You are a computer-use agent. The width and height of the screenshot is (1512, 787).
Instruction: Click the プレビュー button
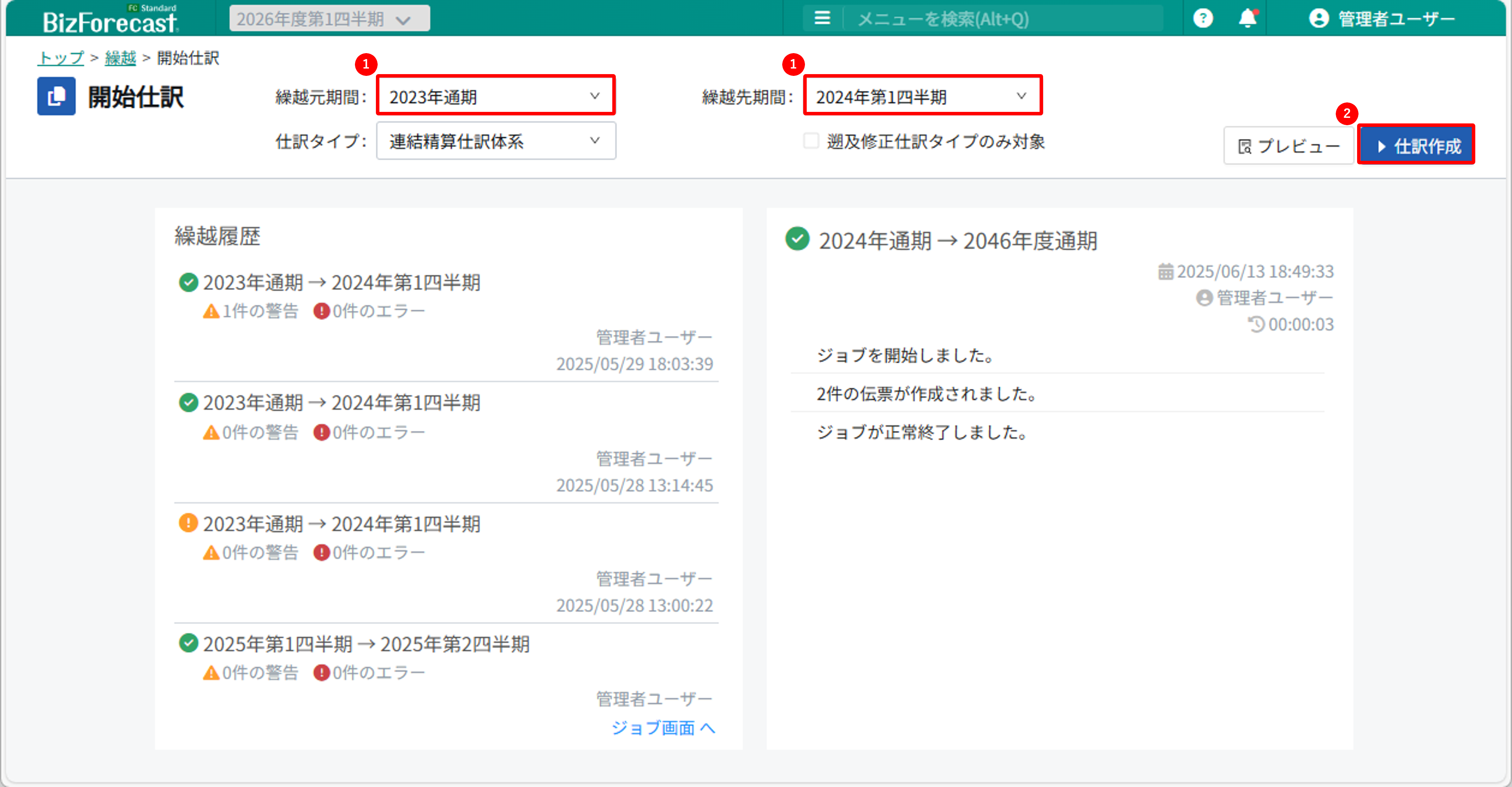click(x=1288, y=145)
